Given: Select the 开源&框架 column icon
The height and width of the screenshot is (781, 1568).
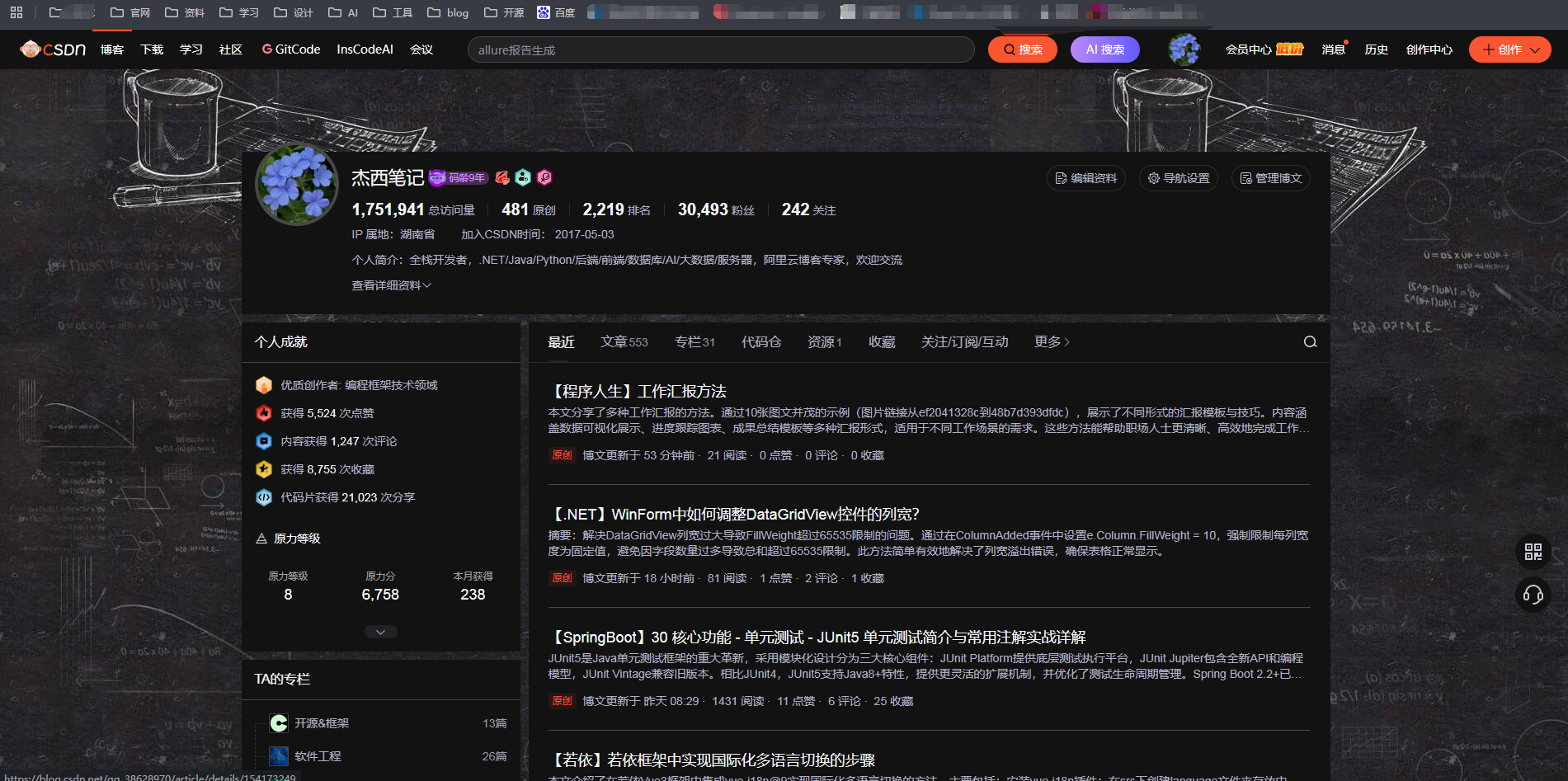Looking at the screenshot, I should (278, 722).
